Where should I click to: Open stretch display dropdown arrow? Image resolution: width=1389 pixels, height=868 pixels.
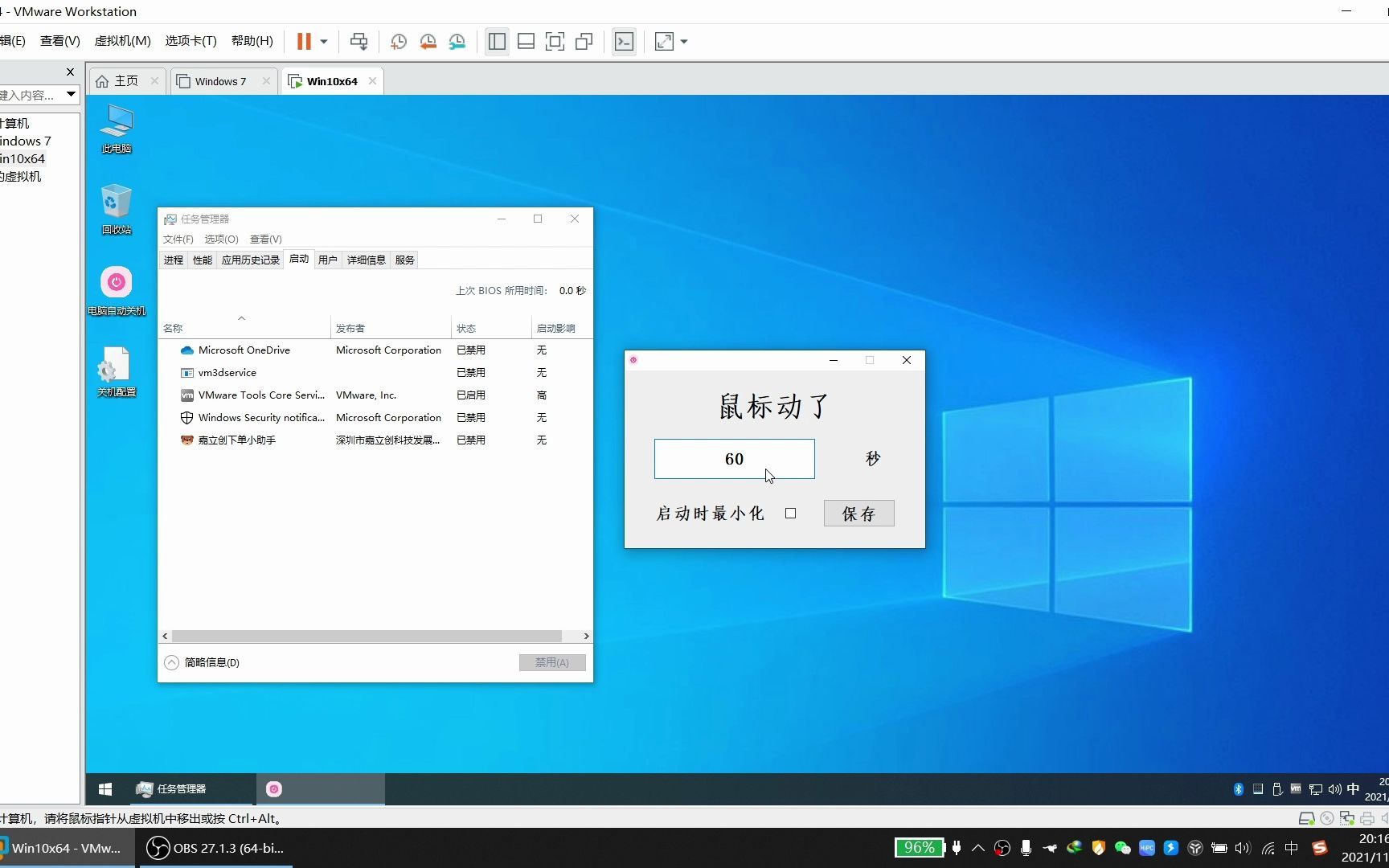tap(684, 41)
